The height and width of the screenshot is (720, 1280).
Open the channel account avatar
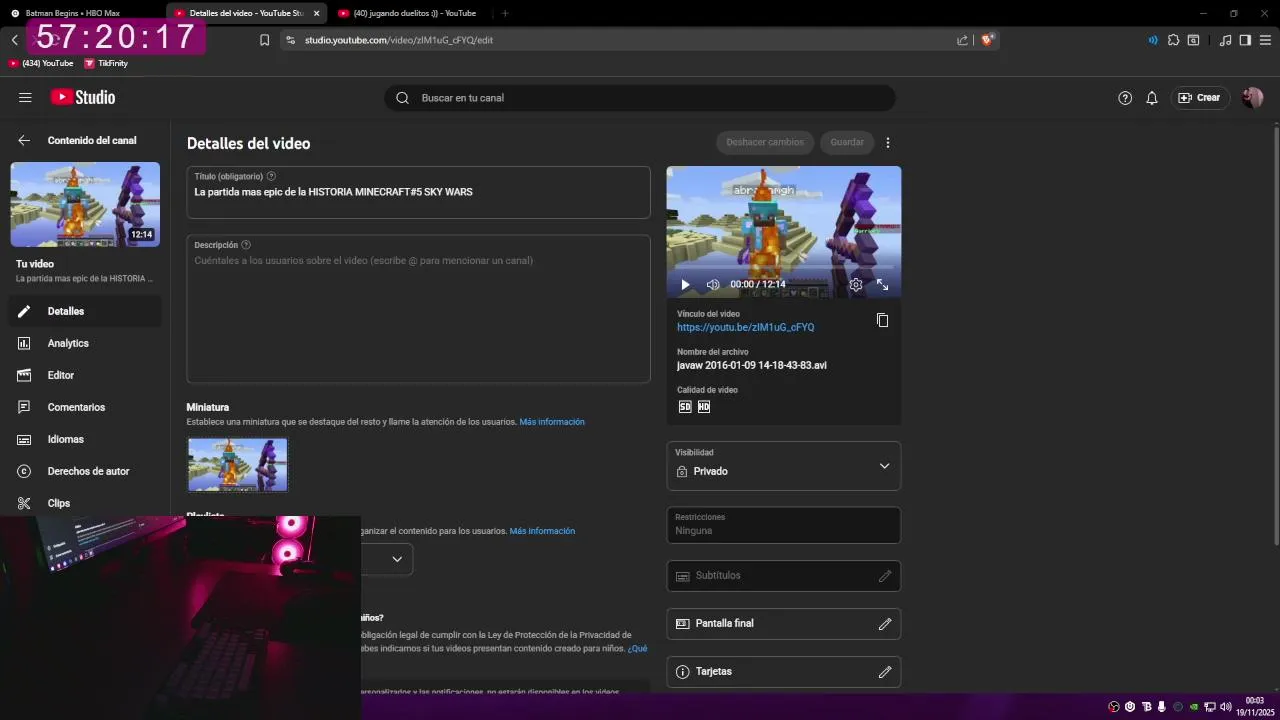pyautogui.click(x=1252, y=98)
